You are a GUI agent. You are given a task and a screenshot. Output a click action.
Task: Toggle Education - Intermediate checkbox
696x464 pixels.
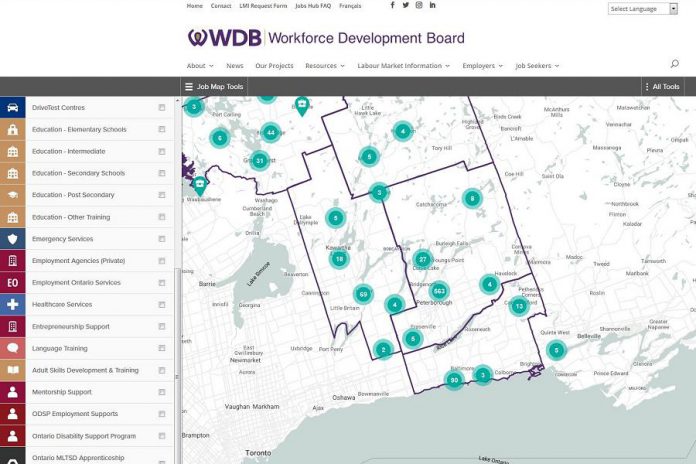pos(162,151)
